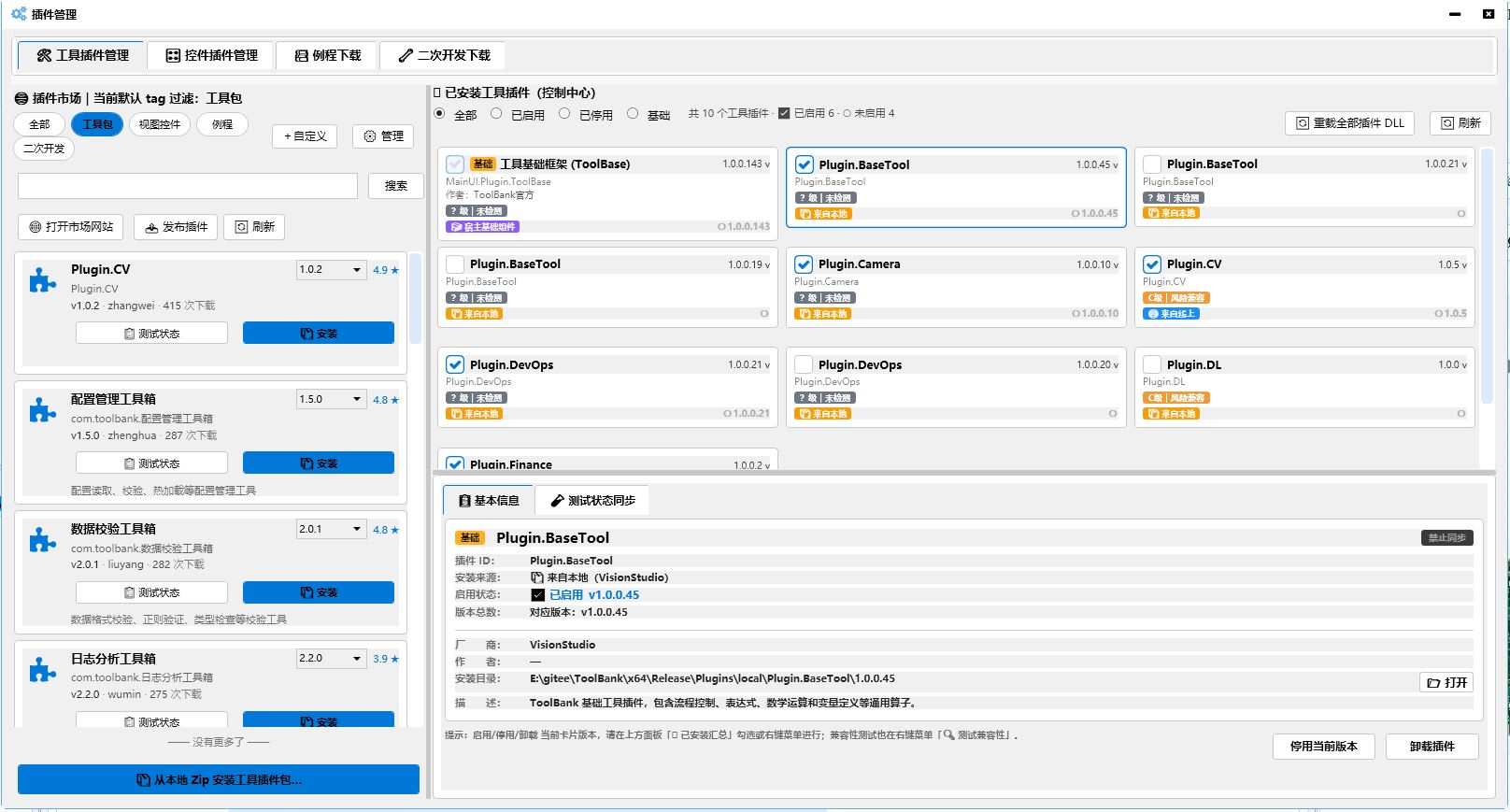Select the 已启用 radio button filter
This screenshot has width=1510, height=812.
(x=496, y=113)
